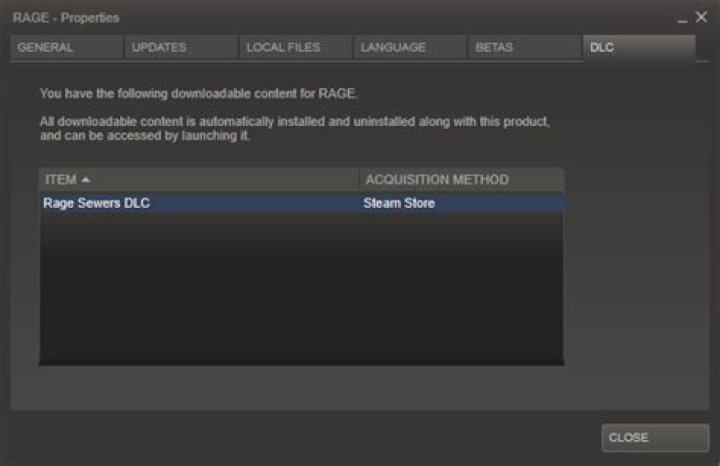The width and height of the screenshot is (720, 466).
Task: Go to the Language tab
Action: pyautogui.click(x=410, y=47)
